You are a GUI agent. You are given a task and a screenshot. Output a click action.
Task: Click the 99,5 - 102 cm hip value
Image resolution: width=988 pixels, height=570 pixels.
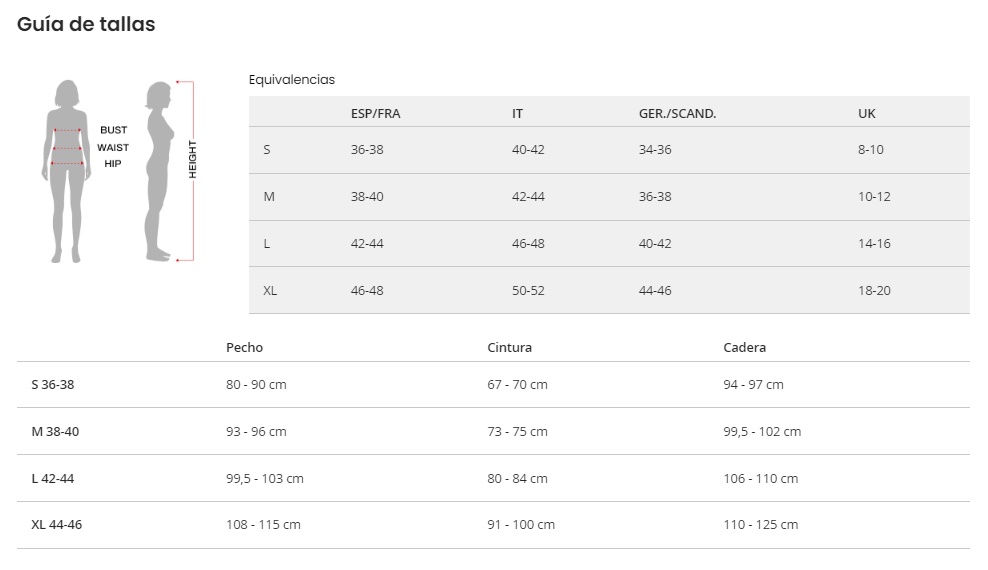click(761, 432)
